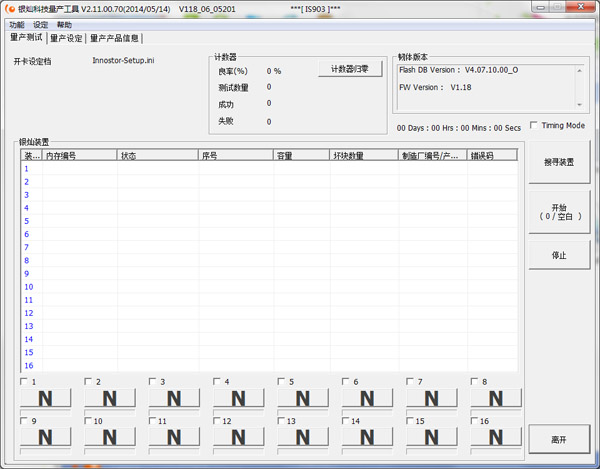Click the 状态 column header

[x=158, y=155]
